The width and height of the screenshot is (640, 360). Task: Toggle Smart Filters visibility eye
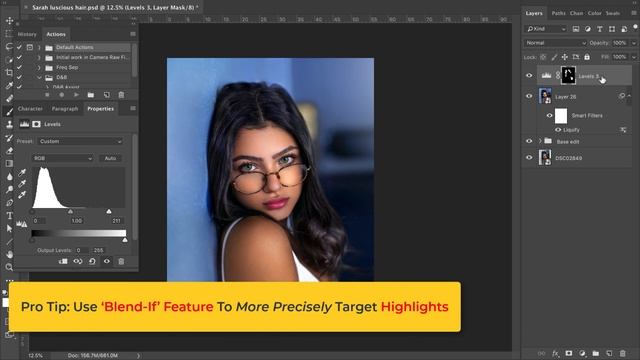click(549, 116)
